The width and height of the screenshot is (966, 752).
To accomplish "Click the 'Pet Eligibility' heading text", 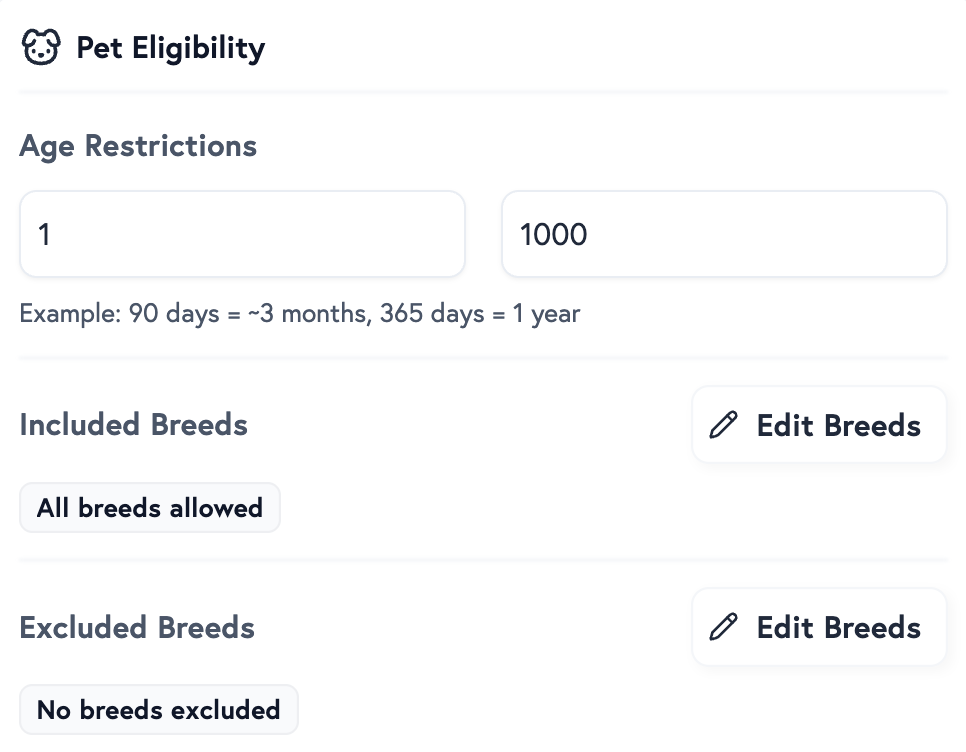I will point(170,48).
